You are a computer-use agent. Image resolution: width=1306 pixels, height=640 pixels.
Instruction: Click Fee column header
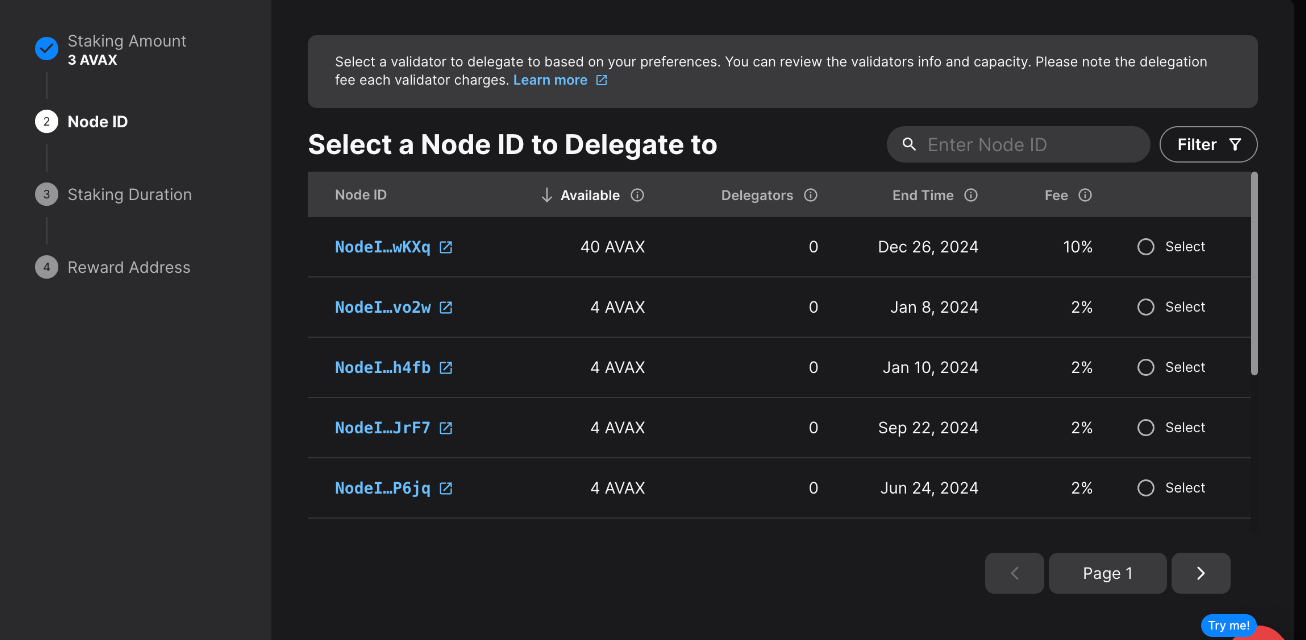pyautogui.click(x=1056, y=195)
